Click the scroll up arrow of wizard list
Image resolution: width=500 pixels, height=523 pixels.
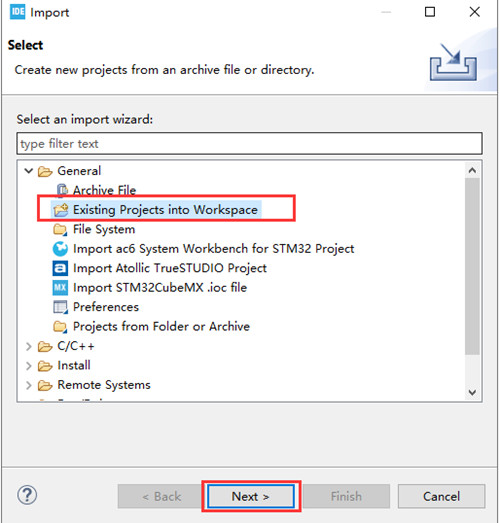[472, 170]
